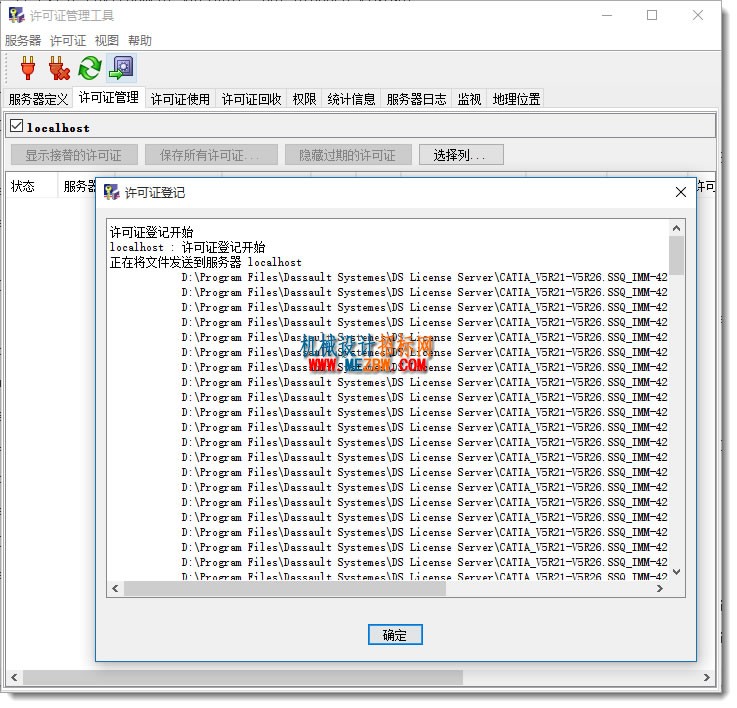Switch to the 服务器定义 tab
The width and height of the screenshot is (737, 708).
[38, 100]
